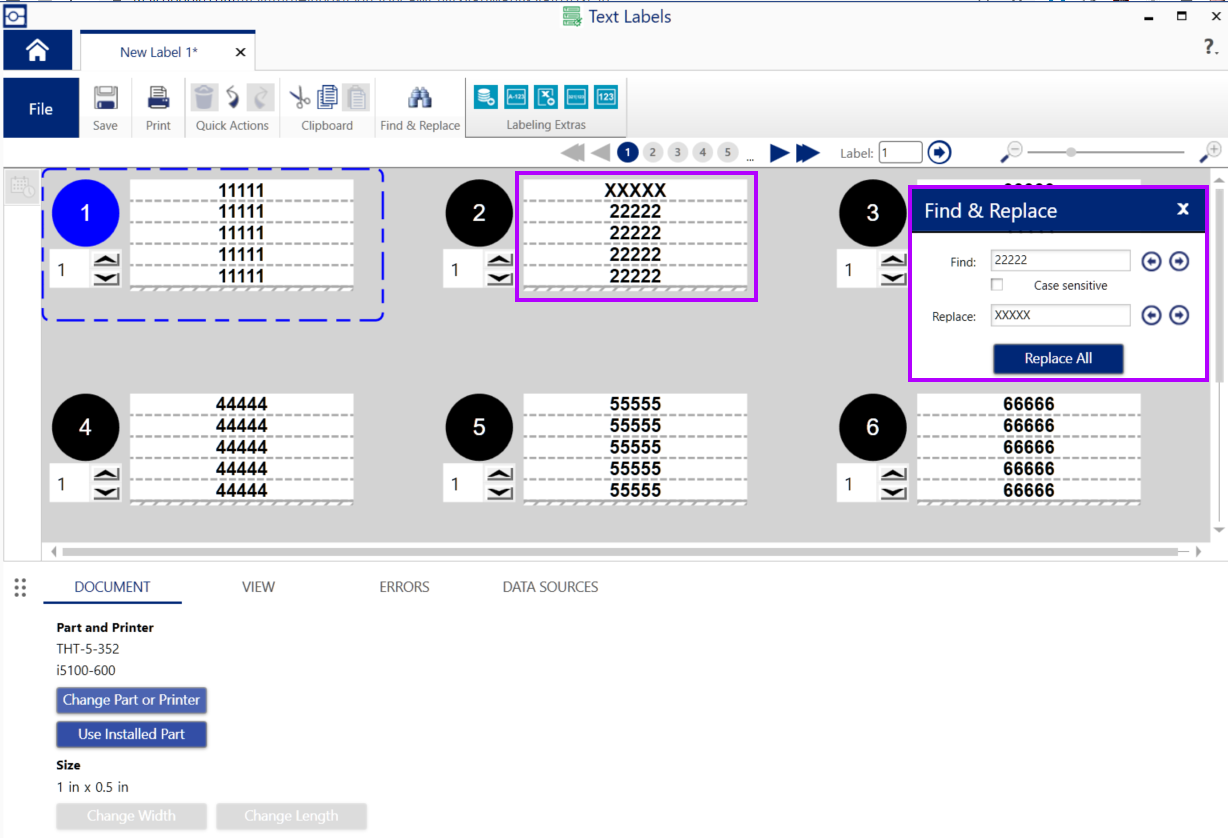Click the 123 sequence Labeling Extras icon
This screenshot has width=1228, height=838.
pyautogui.click(x=606, y=97)
